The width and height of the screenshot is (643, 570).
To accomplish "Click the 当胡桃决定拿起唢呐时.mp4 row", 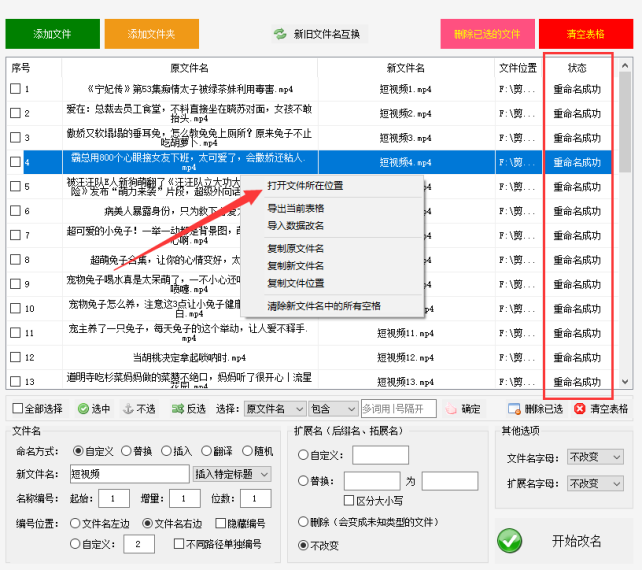I will [x=189, y=357].
